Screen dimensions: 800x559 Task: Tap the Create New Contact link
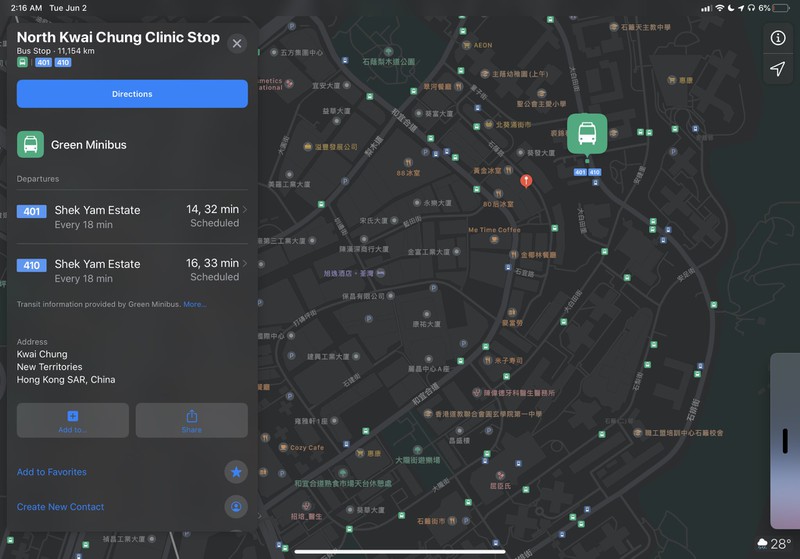pyautogui.click(x=61, y=507)
